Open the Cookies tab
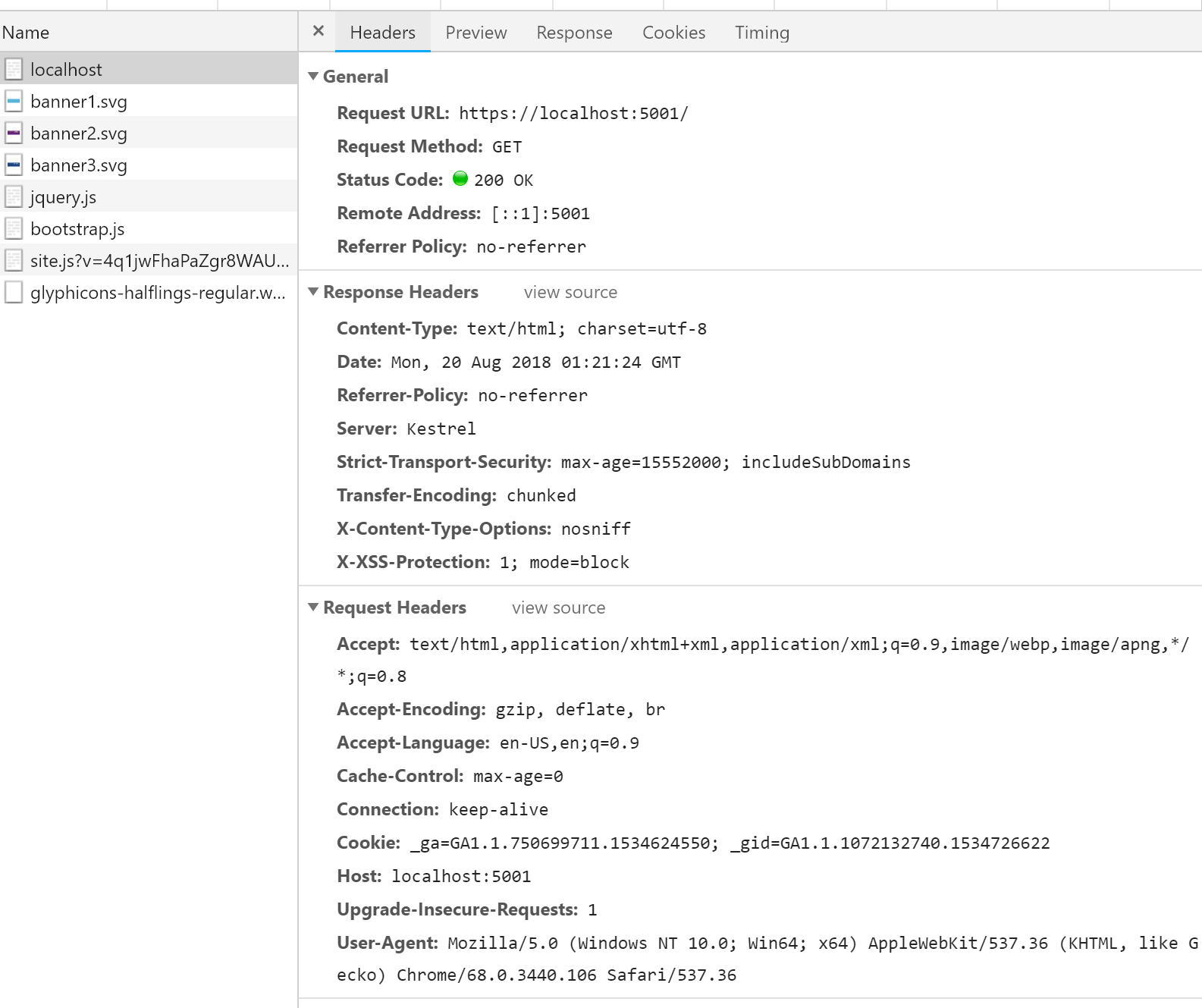The image size is (1202, 1008). (673, 33)
